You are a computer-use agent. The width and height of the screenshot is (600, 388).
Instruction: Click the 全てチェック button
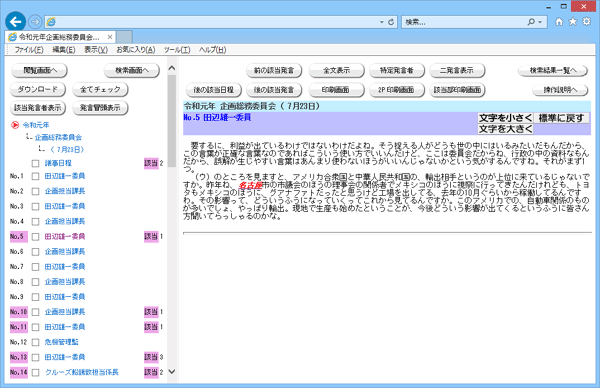pos(100,90)
